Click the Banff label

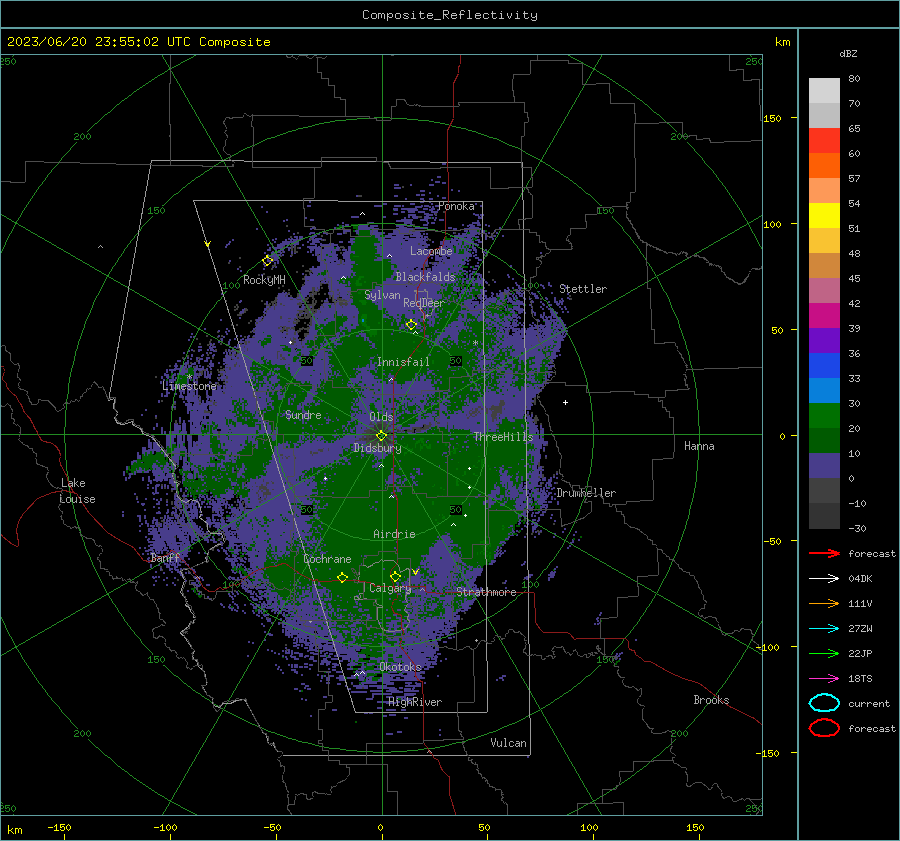164,558
